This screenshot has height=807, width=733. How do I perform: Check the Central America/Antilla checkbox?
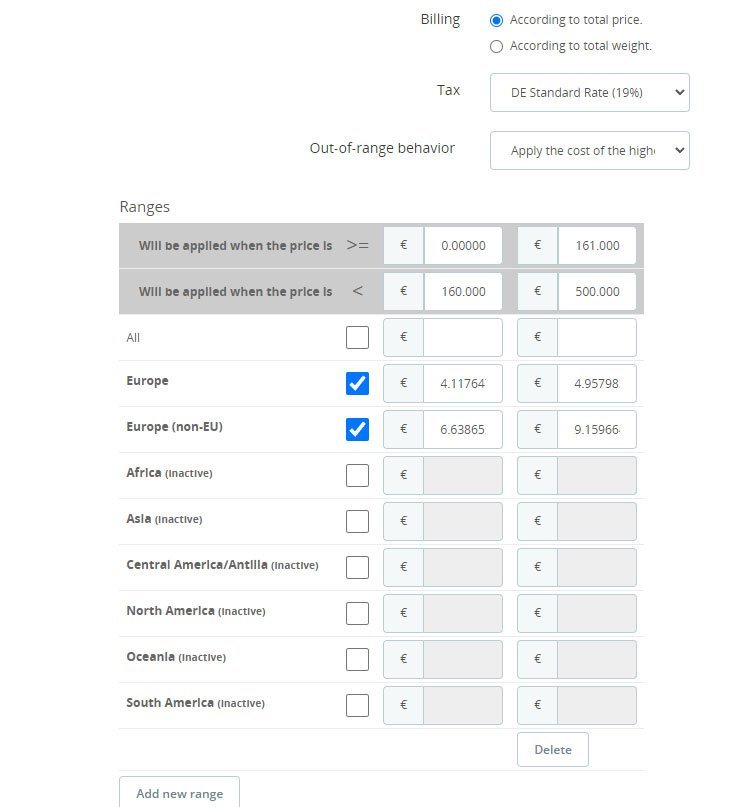[x=357, y=567]
